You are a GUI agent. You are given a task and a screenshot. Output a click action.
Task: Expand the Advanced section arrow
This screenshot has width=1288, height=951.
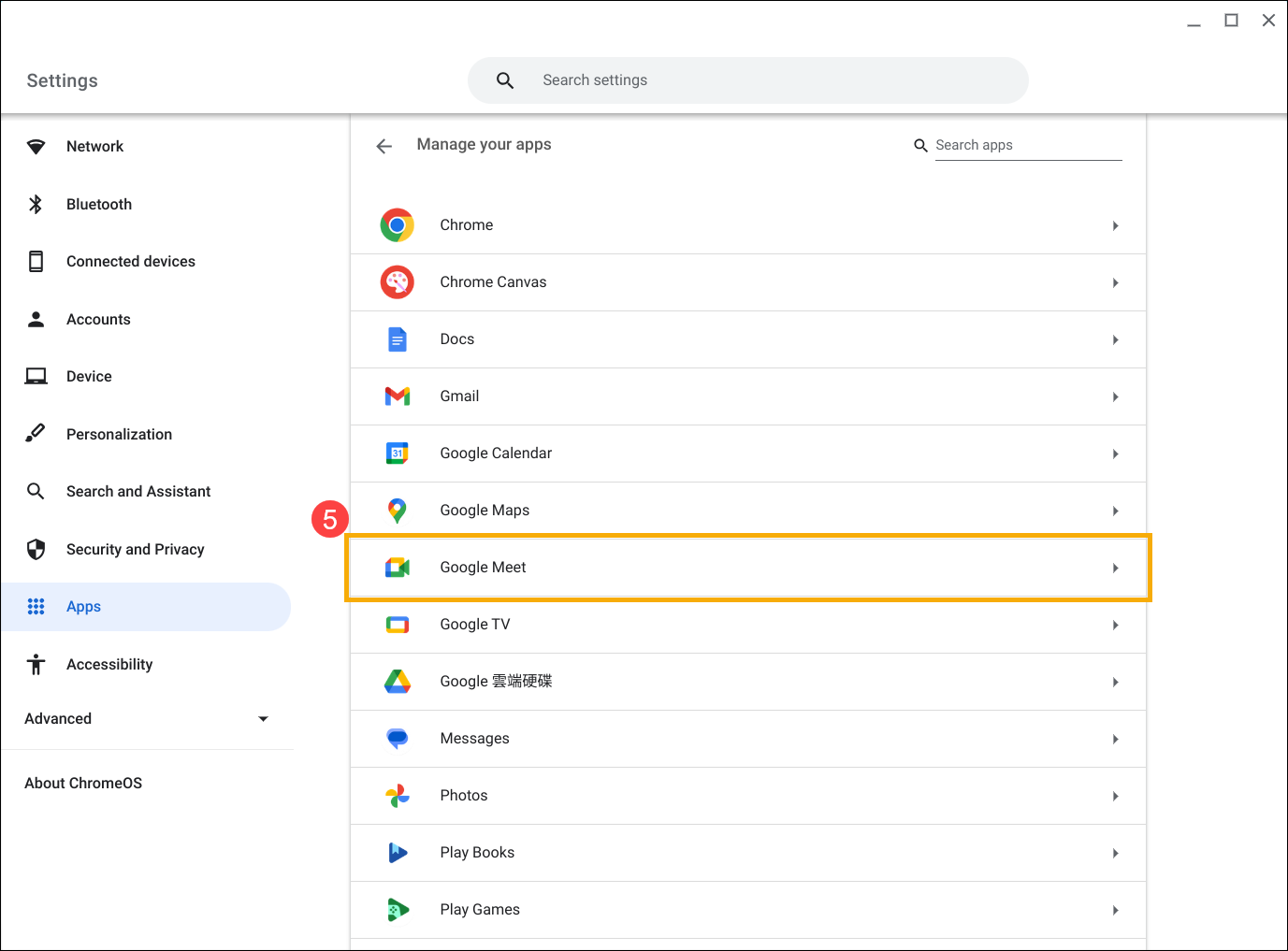(264, 719)
